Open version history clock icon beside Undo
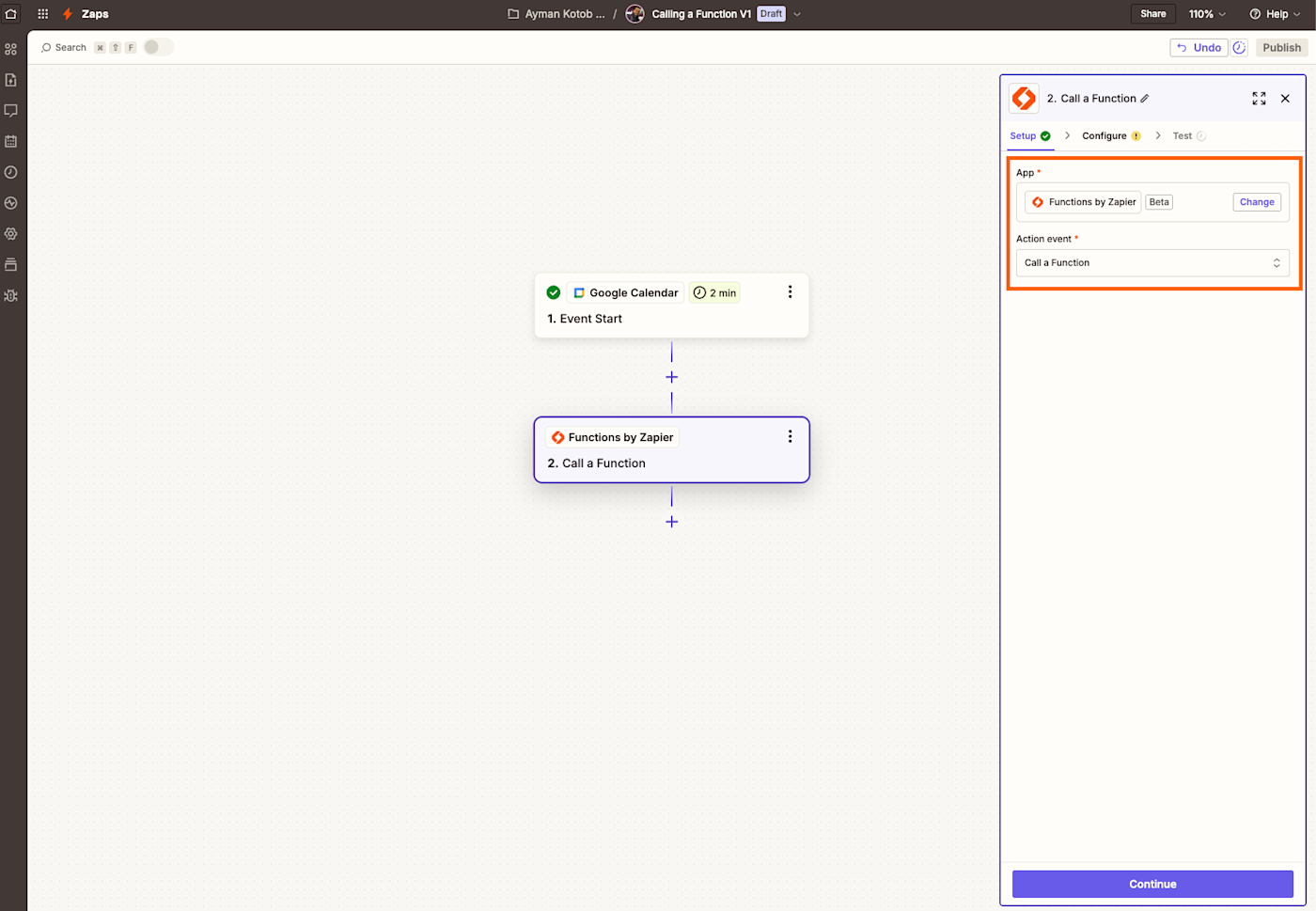Image resolution: width=1316 pixels, height=911 pixels. point(1240,48)
